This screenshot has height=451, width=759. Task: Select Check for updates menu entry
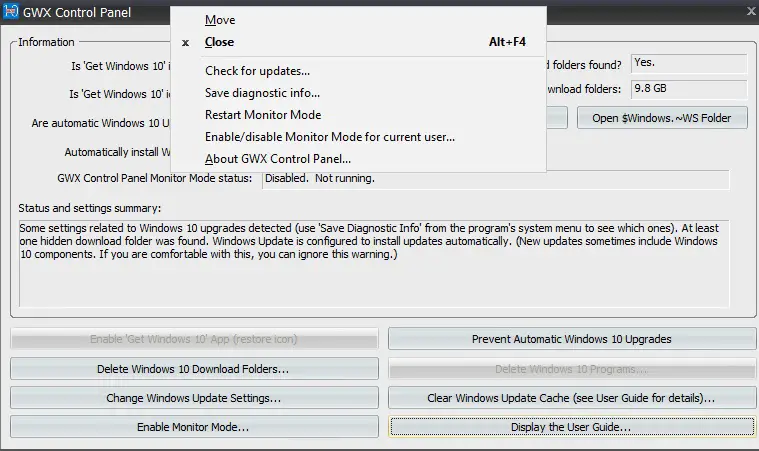click(x=358, y=71)
